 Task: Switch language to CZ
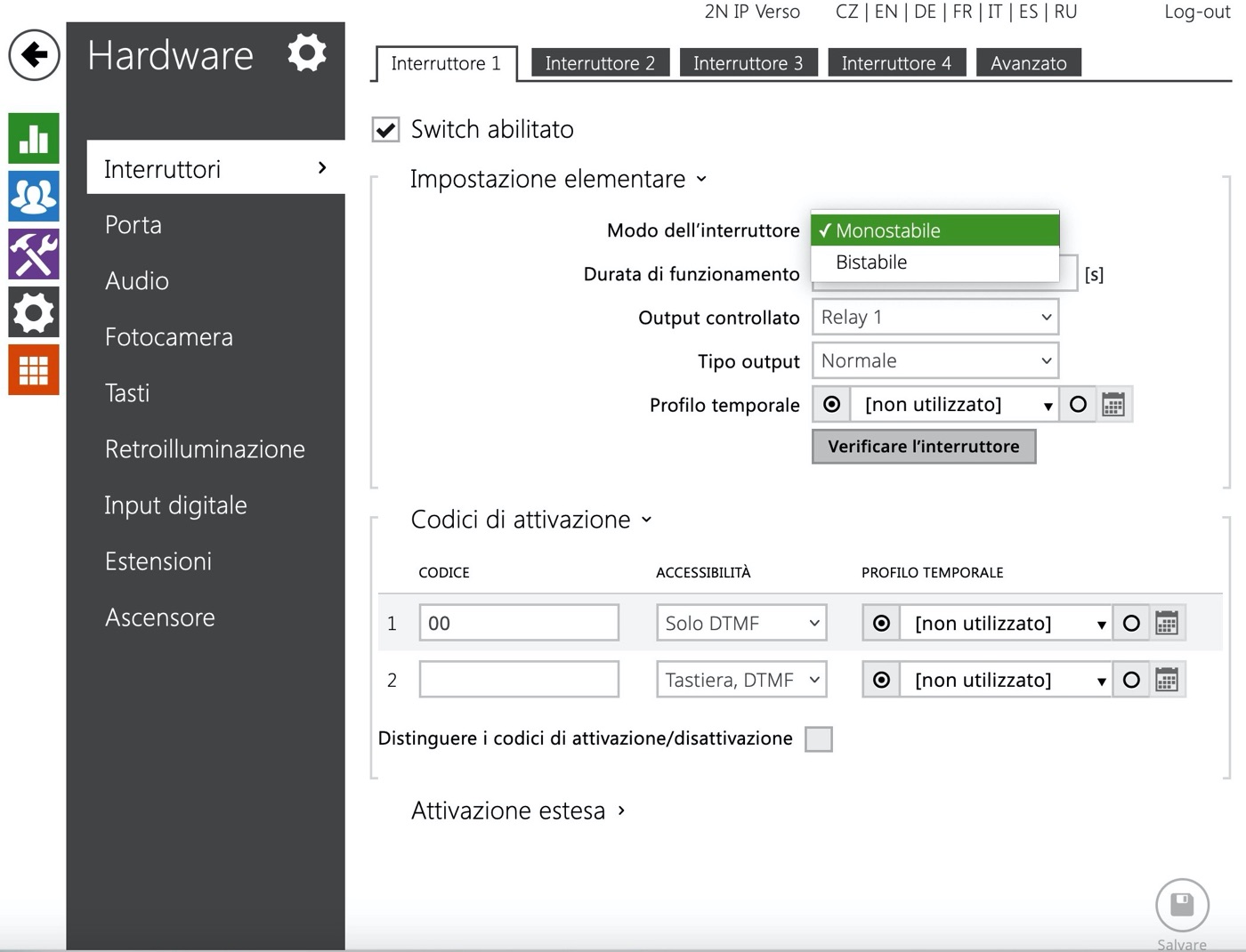(x=847, y=12)
